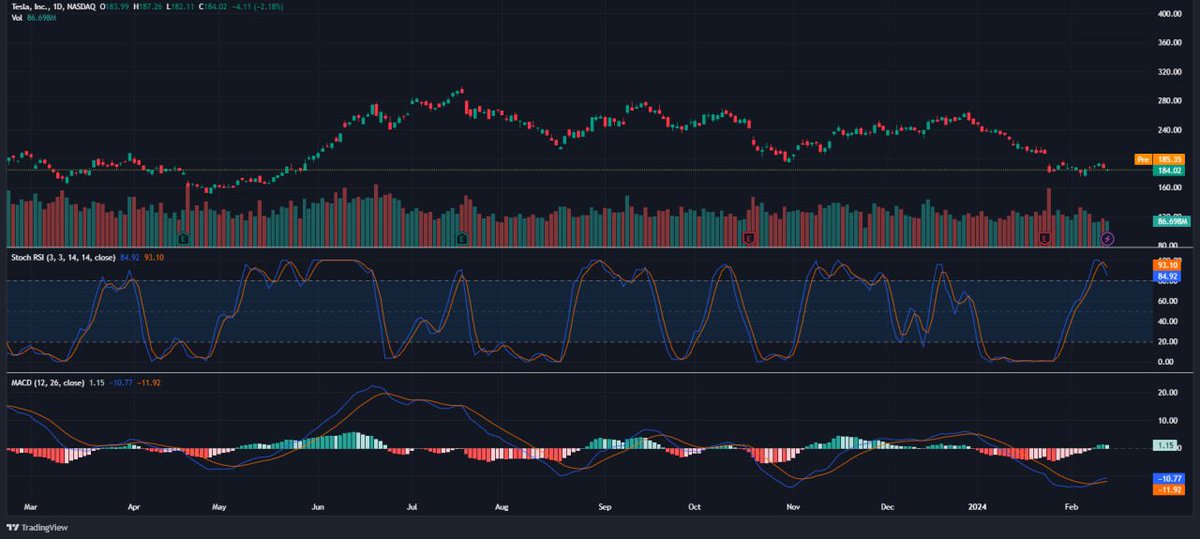Click the 400.00 price scale value
The image size is (1200, 539).
(x=1170, y=14)
